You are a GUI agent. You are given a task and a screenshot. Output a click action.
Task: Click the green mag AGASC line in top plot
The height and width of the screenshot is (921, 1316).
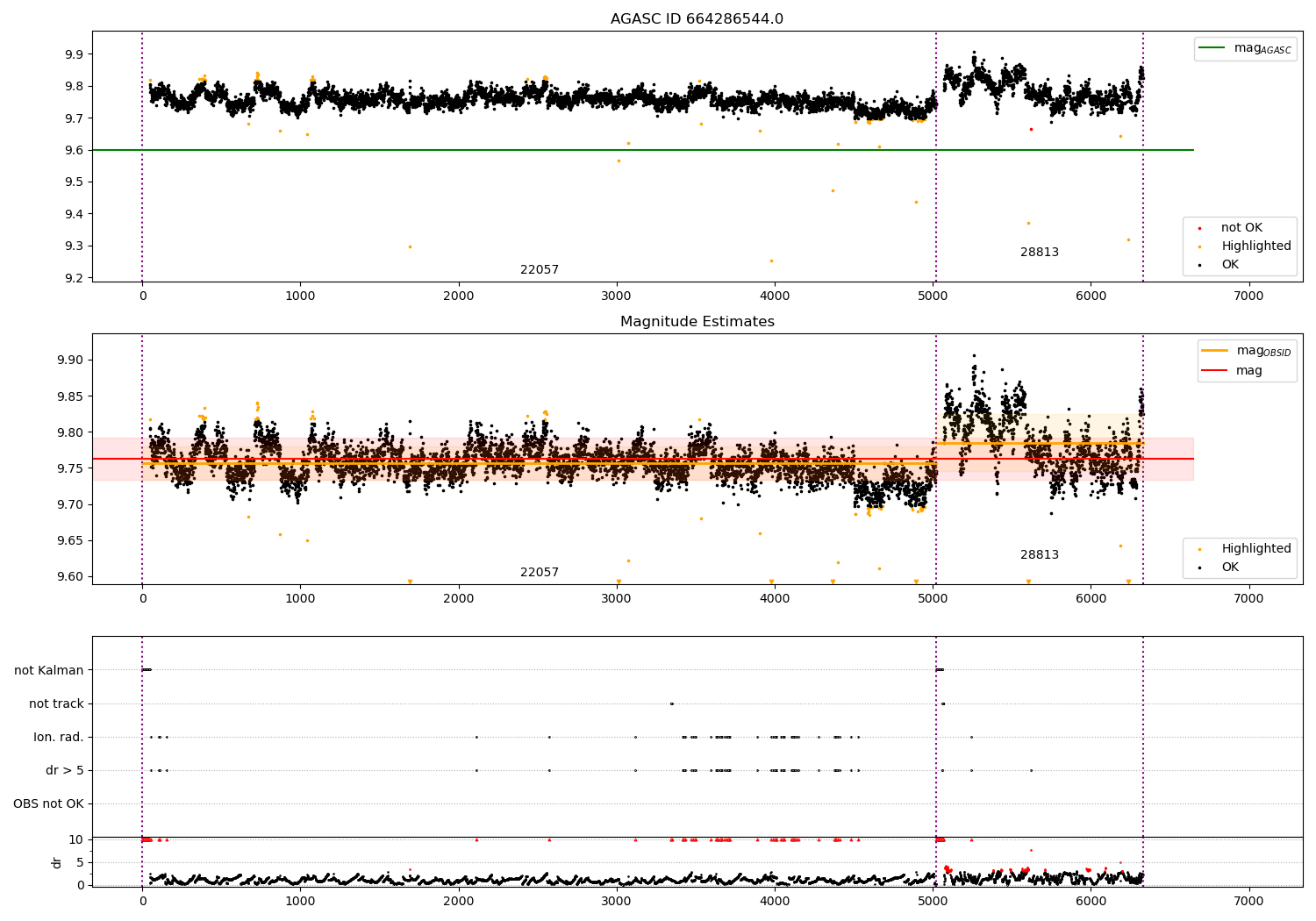(643, 150)
